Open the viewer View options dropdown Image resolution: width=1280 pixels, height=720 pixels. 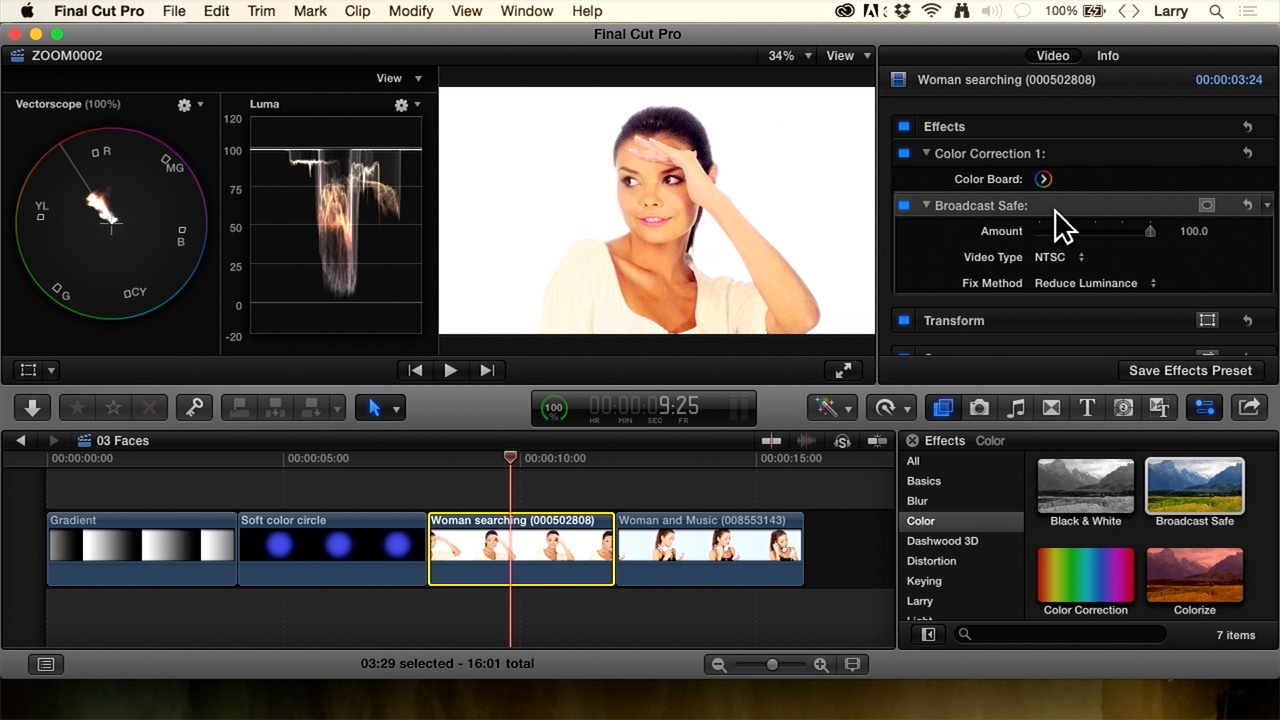[x=848, y=56]
